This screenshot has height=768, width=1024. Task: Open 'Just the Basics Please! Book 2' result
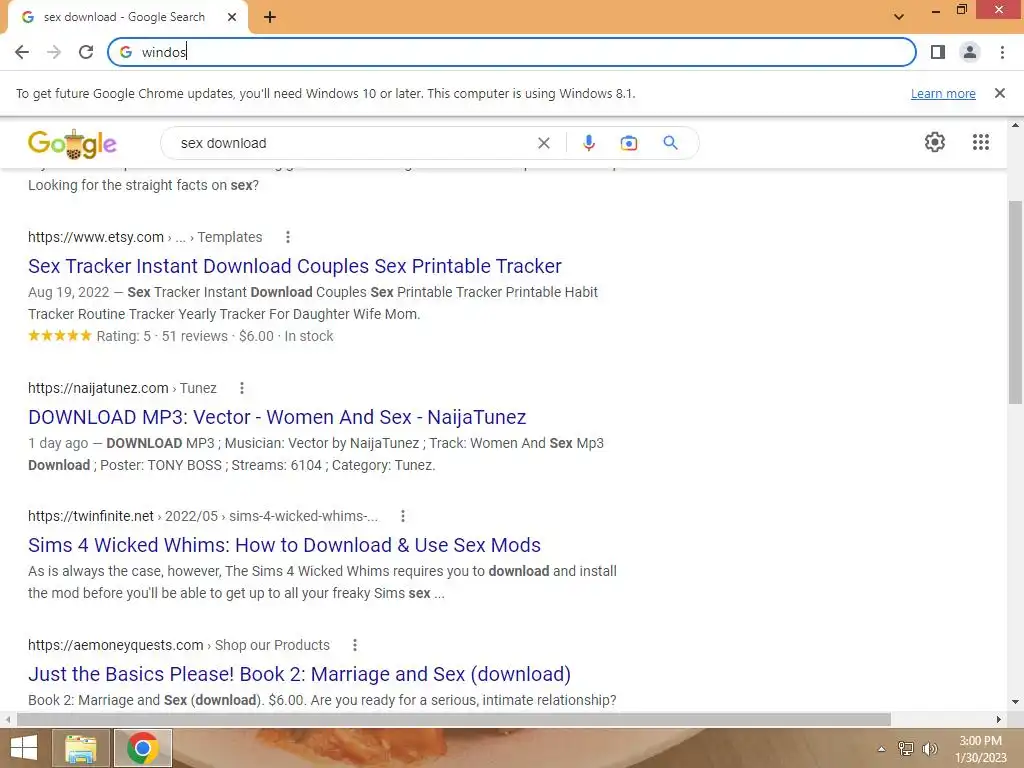299,674
